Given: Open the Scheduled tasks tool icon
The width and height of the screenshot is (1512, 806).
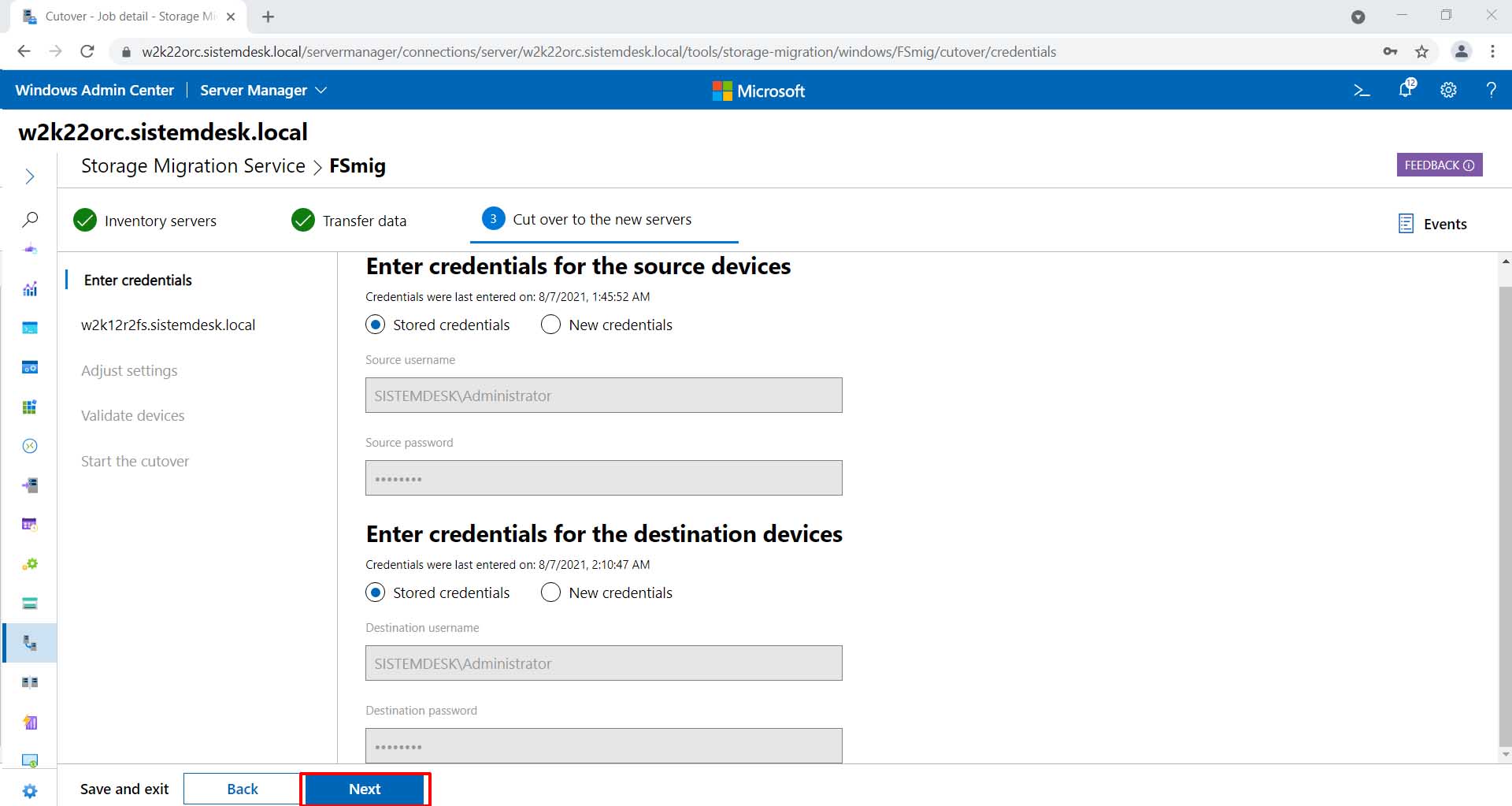Looking at the screenshot, I should 30,525.
